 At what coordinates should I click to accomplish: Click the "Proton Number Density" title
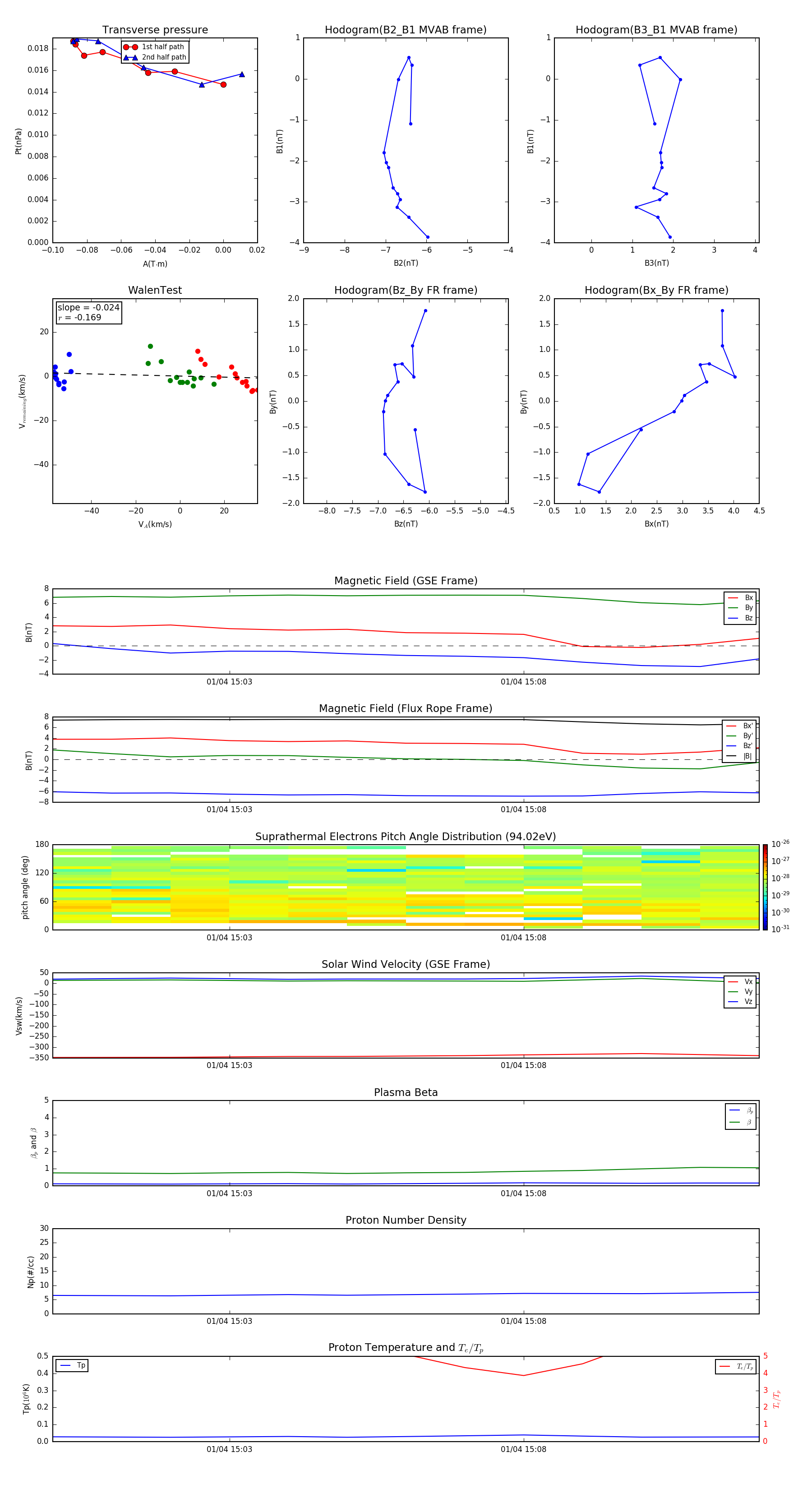(x=406, y=1220)
